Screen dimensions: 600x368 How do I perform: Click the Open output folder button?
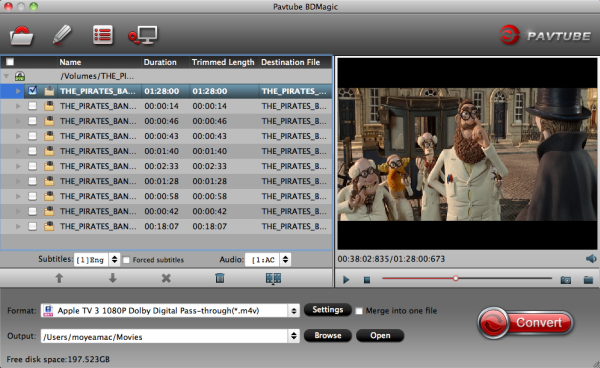click(x=380, y=335)
